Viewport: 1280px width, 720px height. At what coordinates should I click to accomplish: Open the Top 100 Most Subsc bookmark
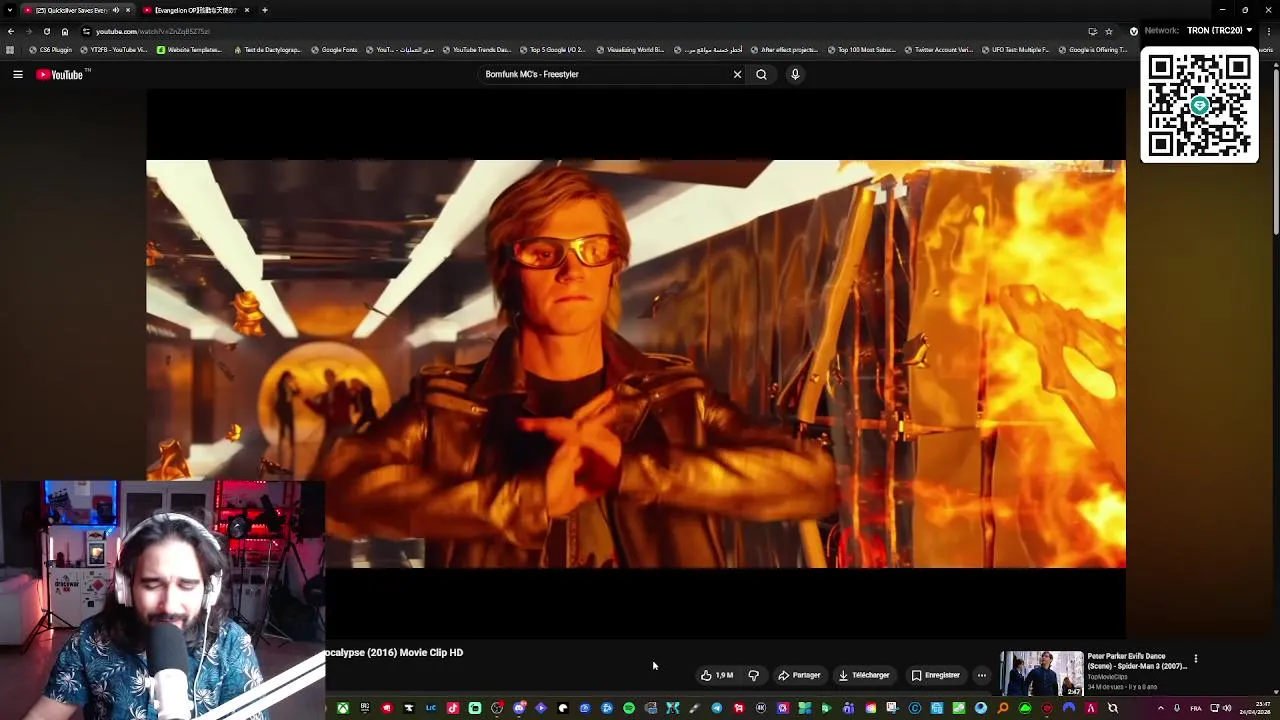tap(860, 50)
